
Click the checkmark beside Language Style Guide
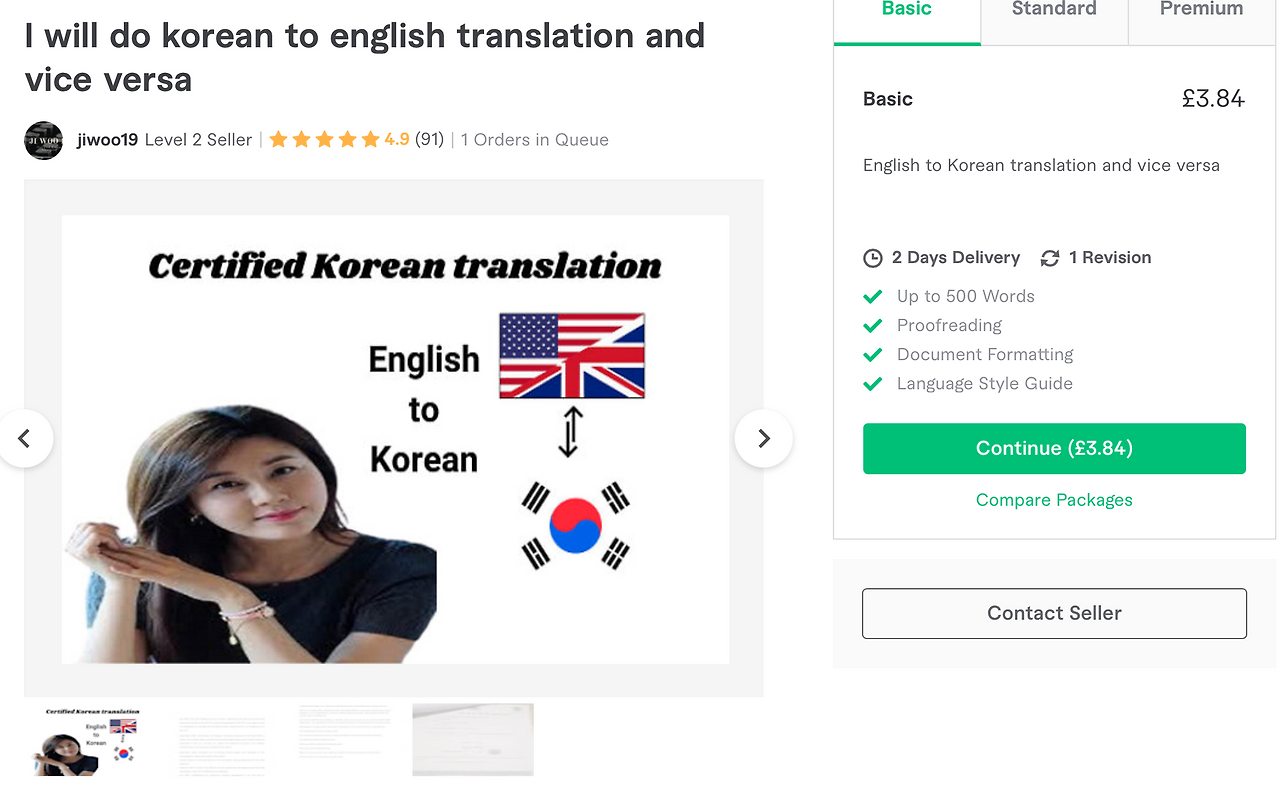point(873,383)
